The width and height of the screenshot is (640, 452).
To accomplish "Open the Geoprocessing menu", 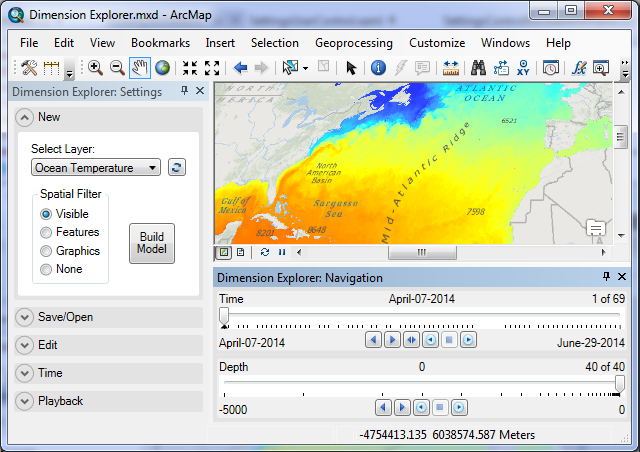I will click(354, 43).
